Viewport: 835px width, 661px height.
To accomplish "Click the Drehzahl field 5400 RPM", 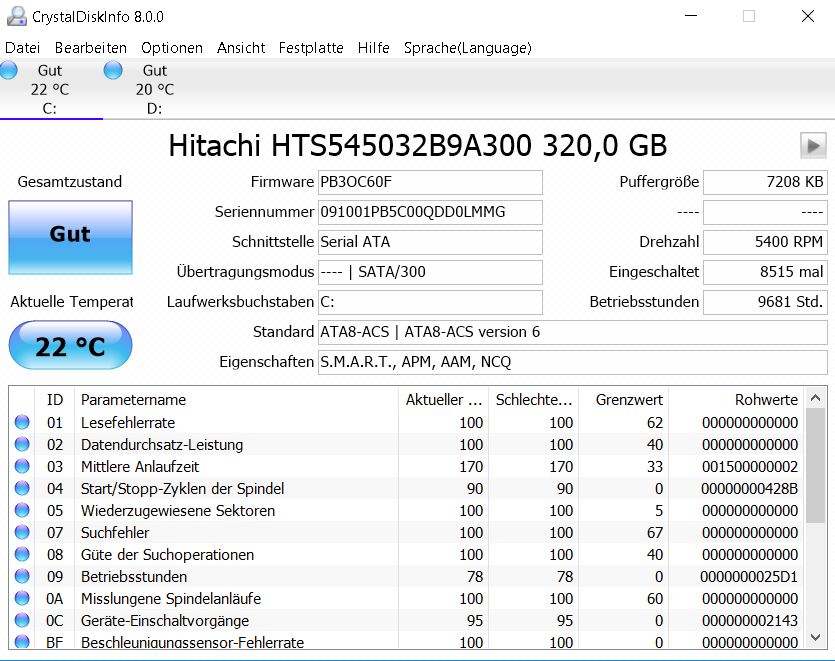I will click(x=765, y=242).
